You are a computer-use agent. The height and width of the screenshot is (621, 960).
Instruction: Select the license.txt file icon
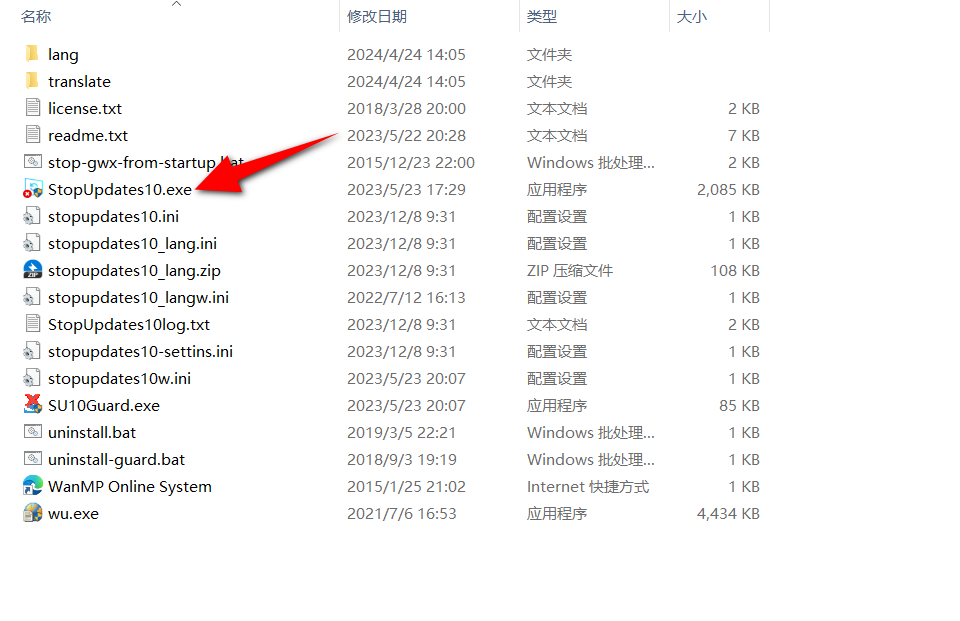[x=33, y=108]
